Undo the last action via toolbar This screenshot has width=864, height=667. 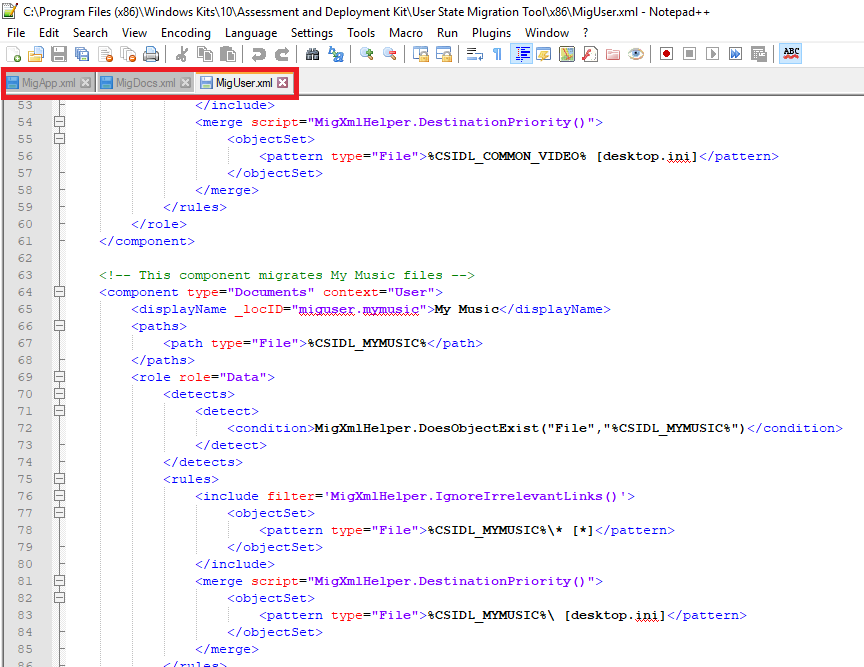[258, 54]
